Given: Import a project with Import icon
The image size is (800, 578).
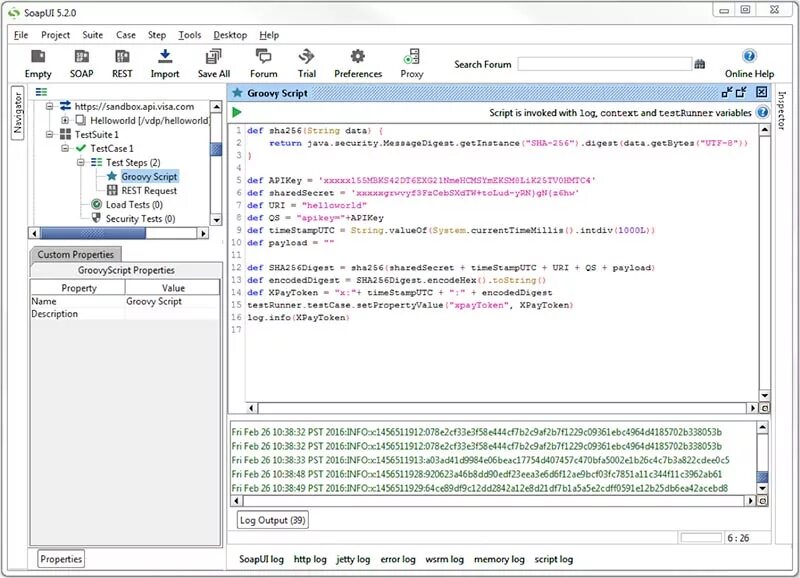Looking at the screenshot, I should tap(165, 63).
